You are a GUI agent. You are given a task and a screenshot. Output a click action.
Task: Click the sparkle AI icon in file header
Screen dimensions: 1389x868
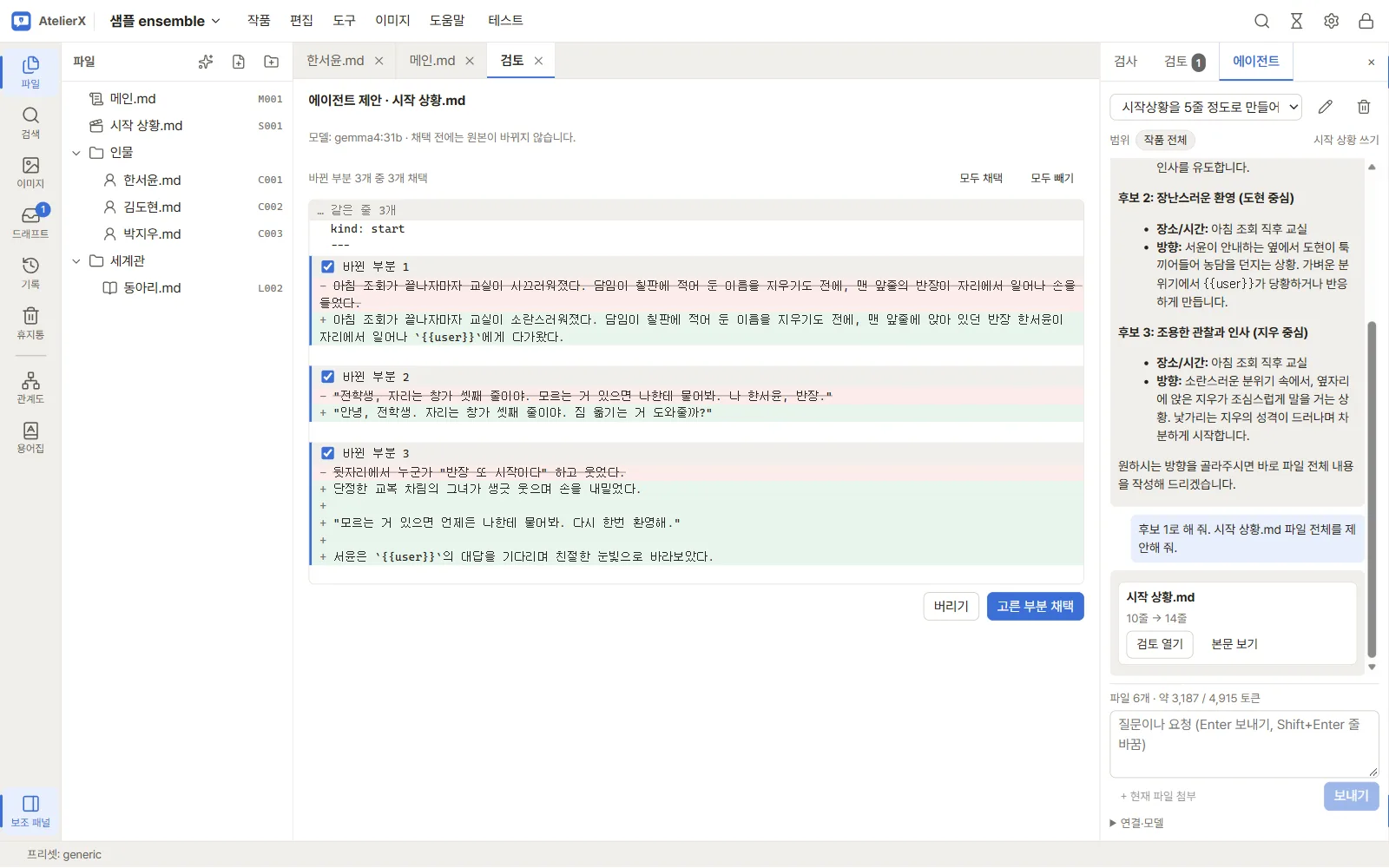coord(206,62)
